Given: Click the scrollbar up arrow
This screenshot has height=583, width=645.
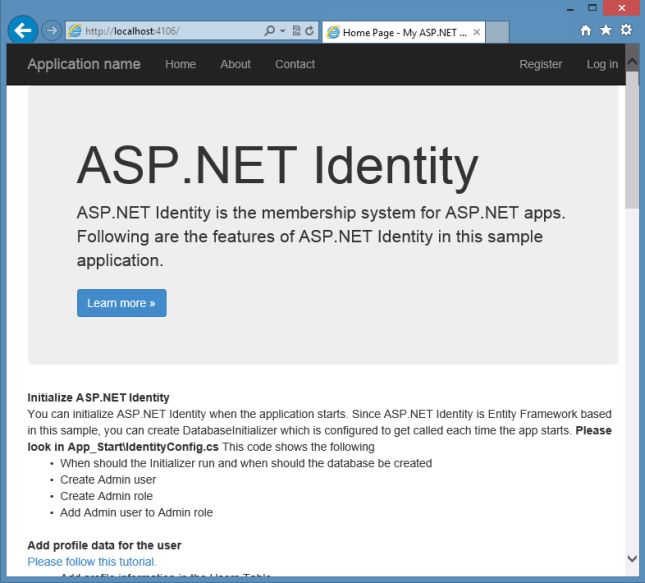Looking at the screenshot, I should (x=632, y=62).
